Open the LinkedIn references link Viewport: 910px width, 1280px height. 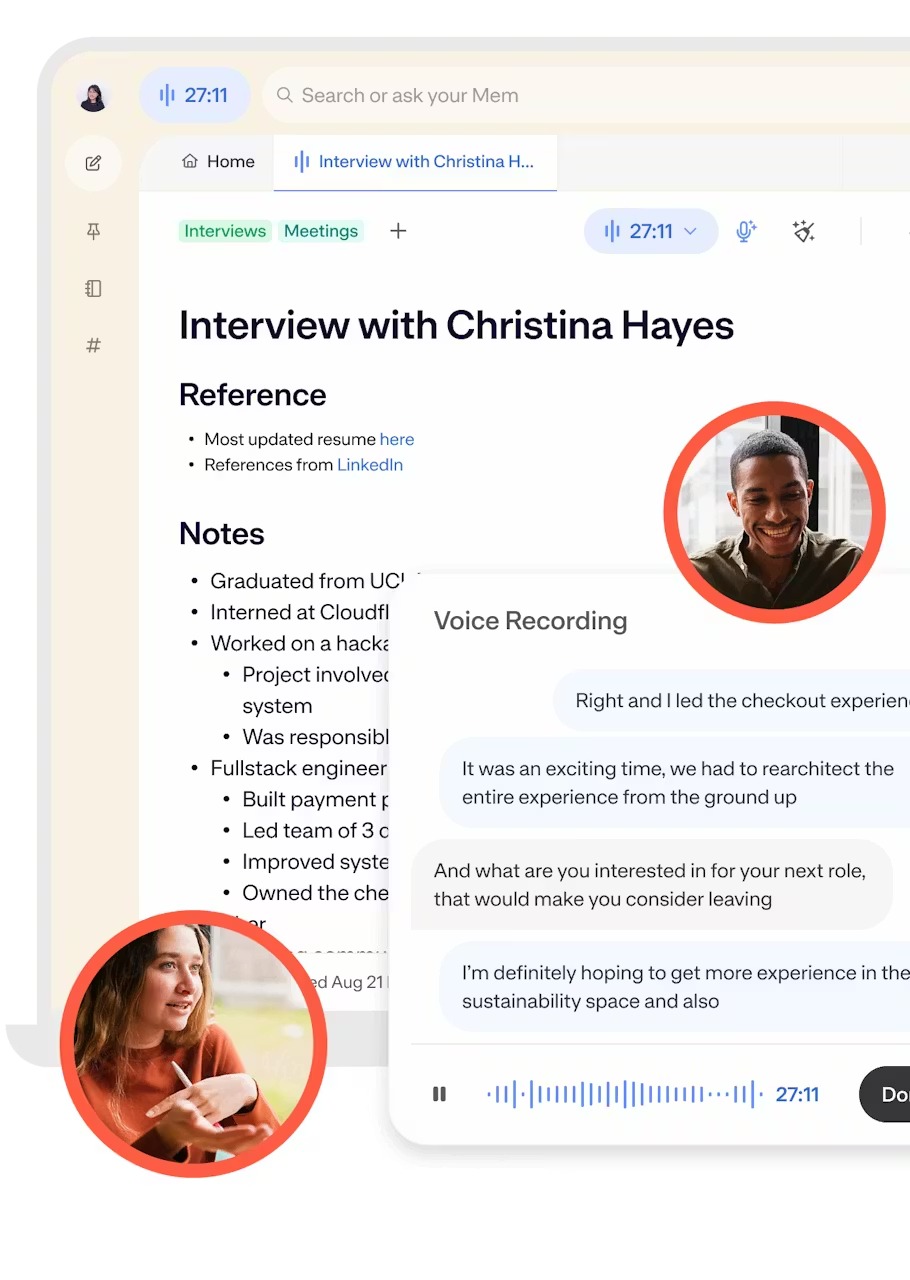[x=370, y=465]
